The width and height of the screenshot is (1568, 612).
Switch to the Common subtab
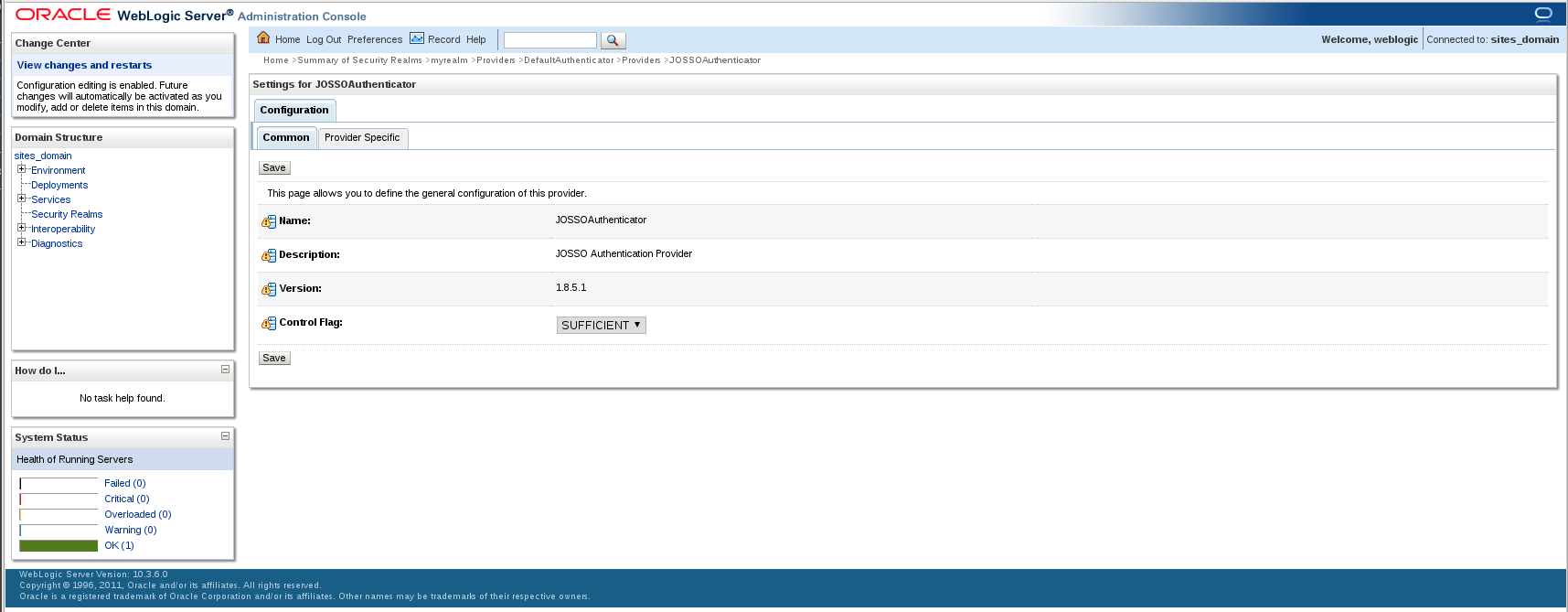pyautogui.click(x=286, y=137)
